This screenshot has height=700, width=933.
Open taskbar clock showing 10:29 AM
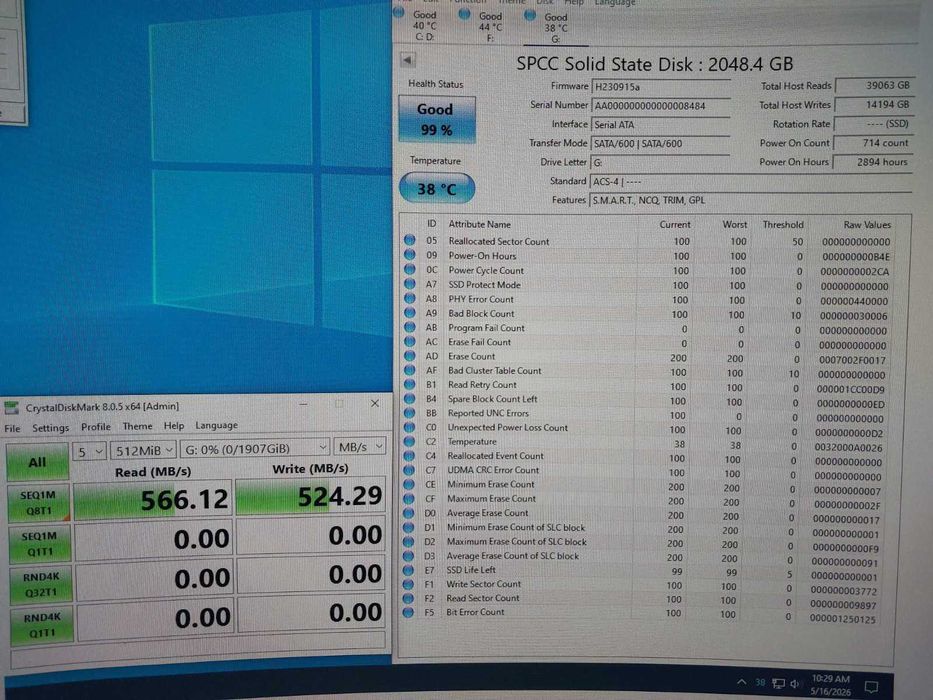click(830, 685)
